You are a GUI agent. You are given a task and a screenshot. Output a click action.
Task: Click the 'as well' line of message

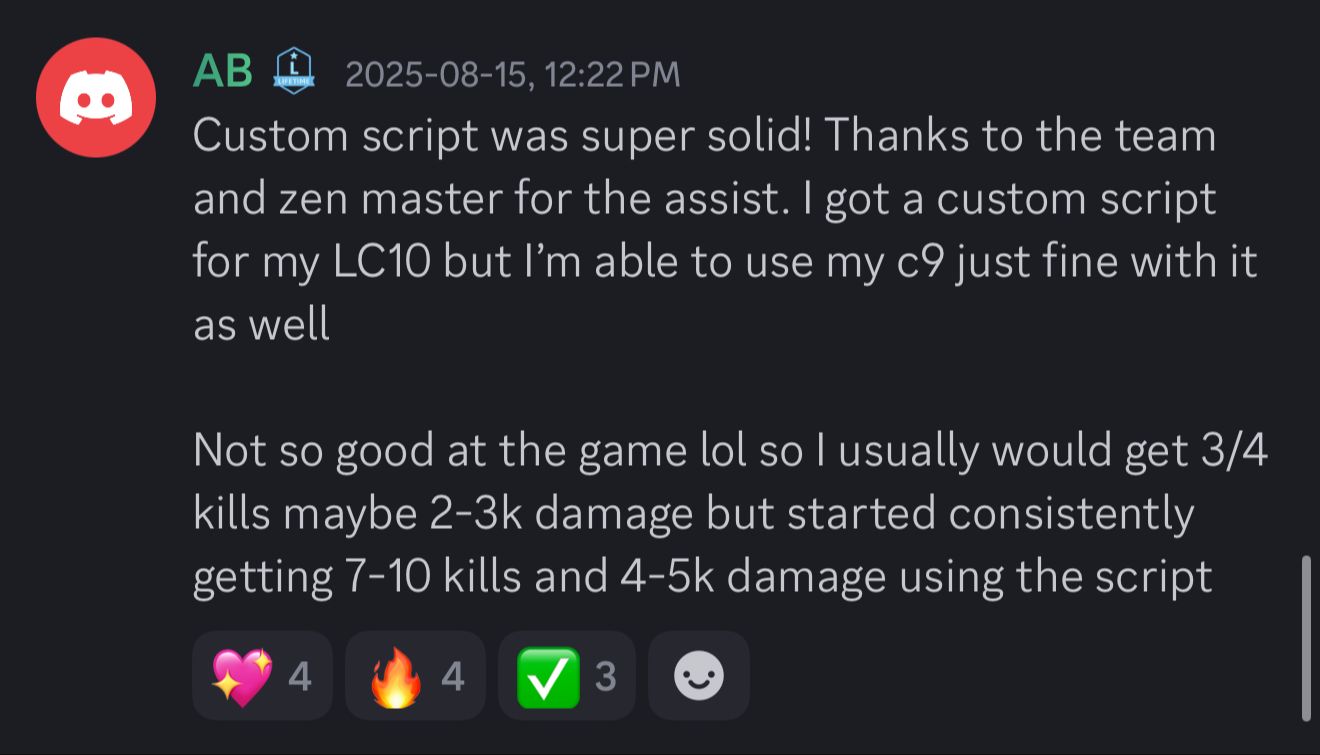coord(261,325)
